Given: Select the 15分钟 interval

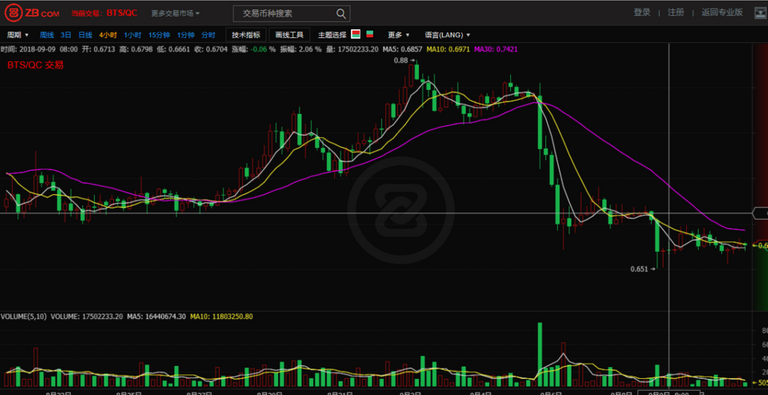Looking at the screenshot, I should click(159, 35).
